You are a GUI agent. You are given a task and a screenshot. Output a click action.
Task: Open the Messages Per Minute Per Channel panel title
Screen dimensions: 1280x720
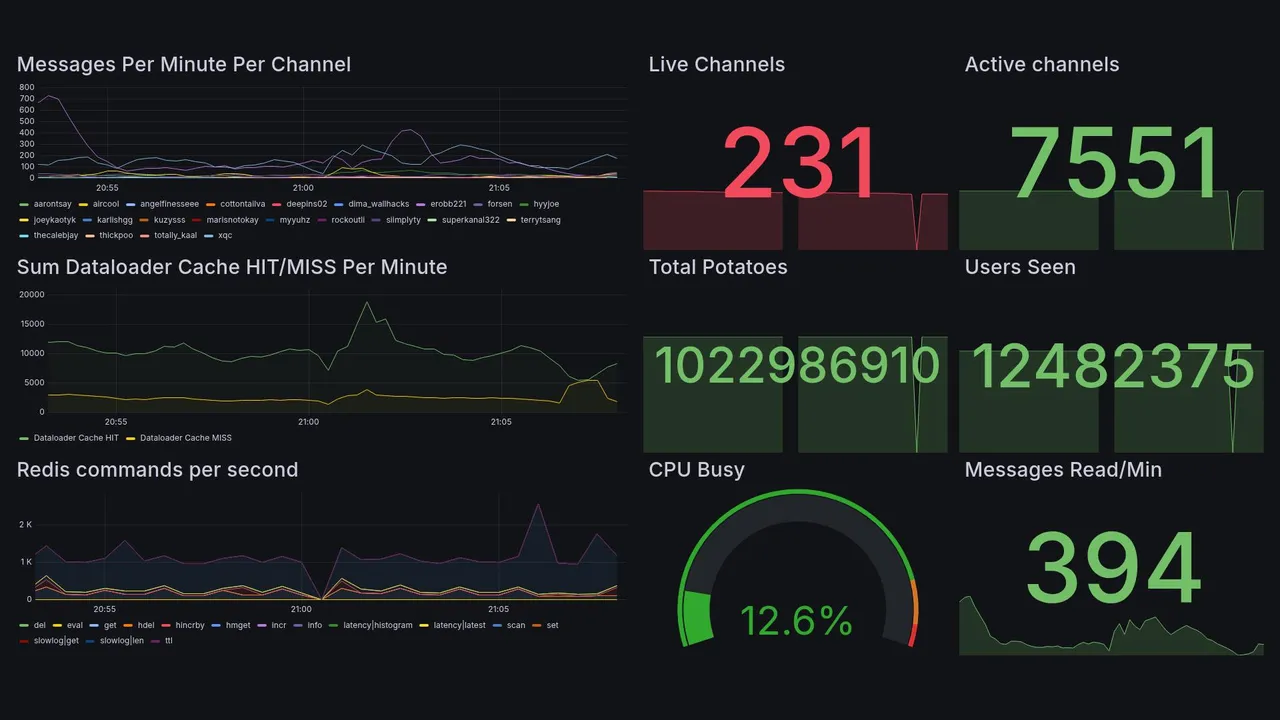(184, 65)
